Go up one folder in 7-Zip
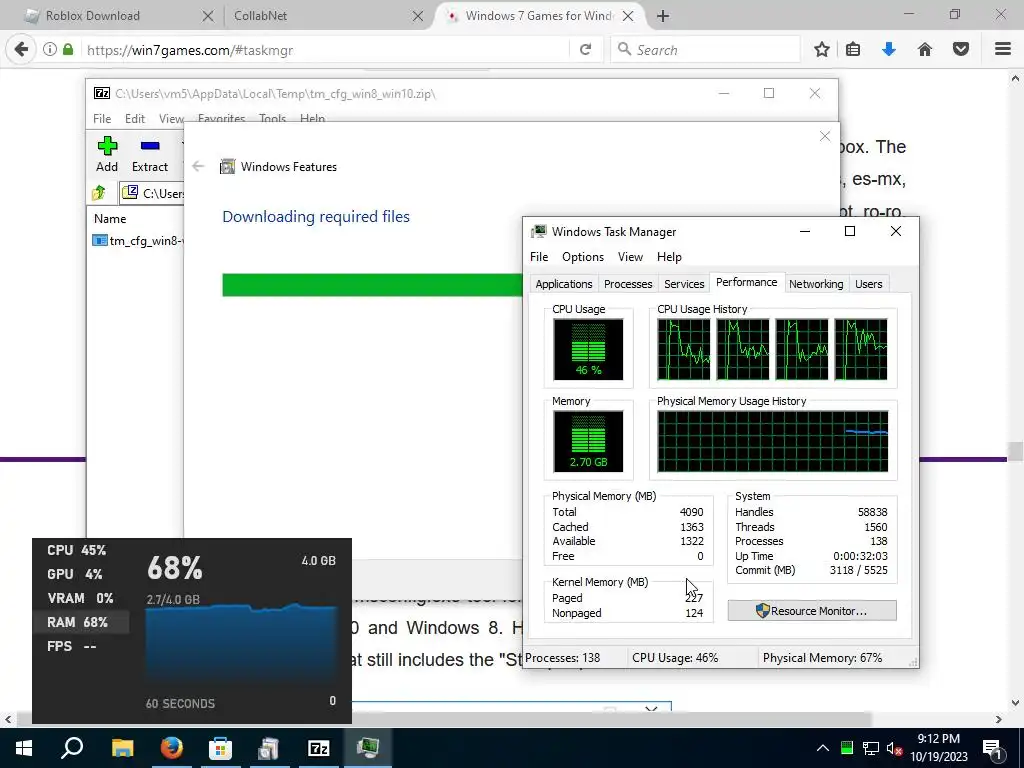The height and width of the screenshot is (768, 1024). [99, 193]
